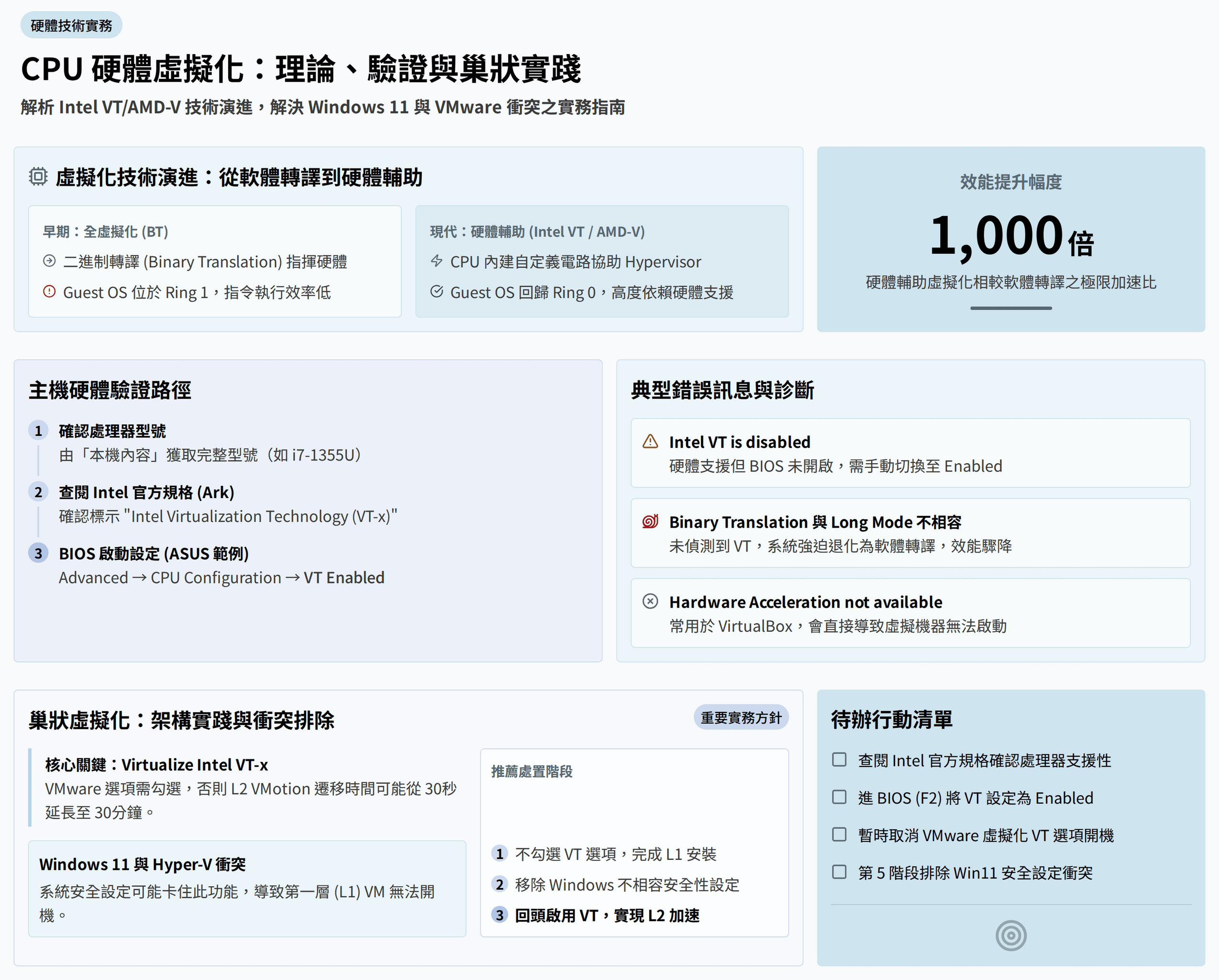The height and width of the screenshot is (980, 1219).
Task: Click the 硬體技術實務 category tag
Action: (x=71, y=25)
